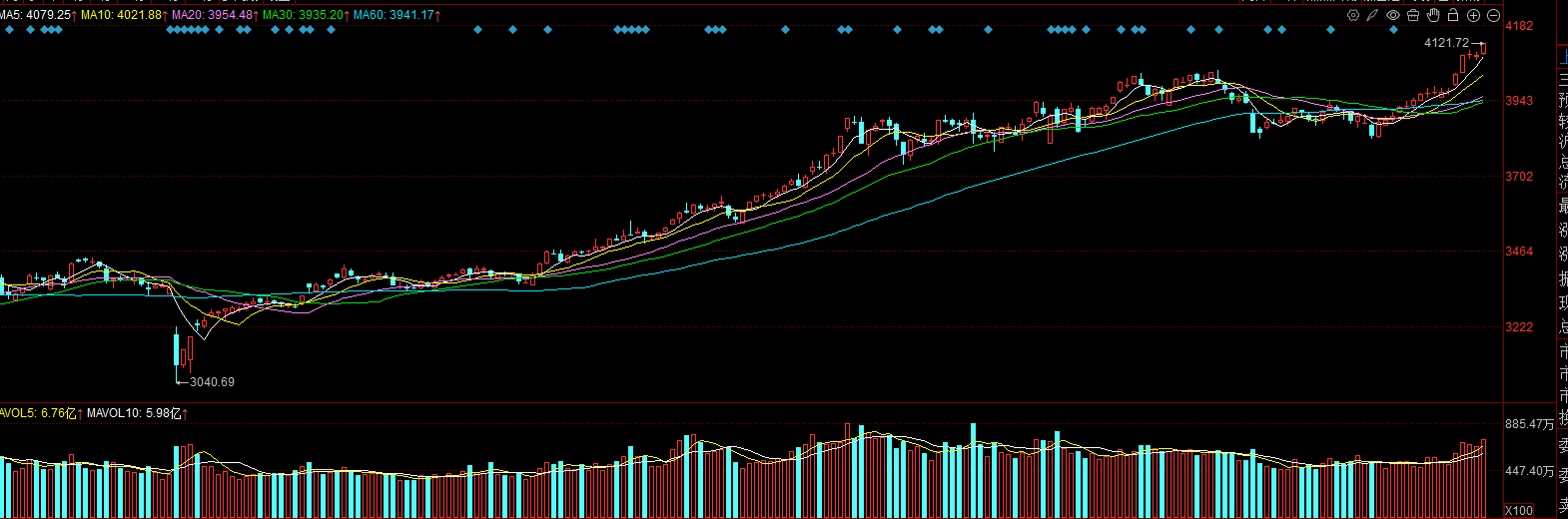This screenshot has height=519, width=1568.
Task: Activate the hand pan tool
Action: coord(1433,16)
